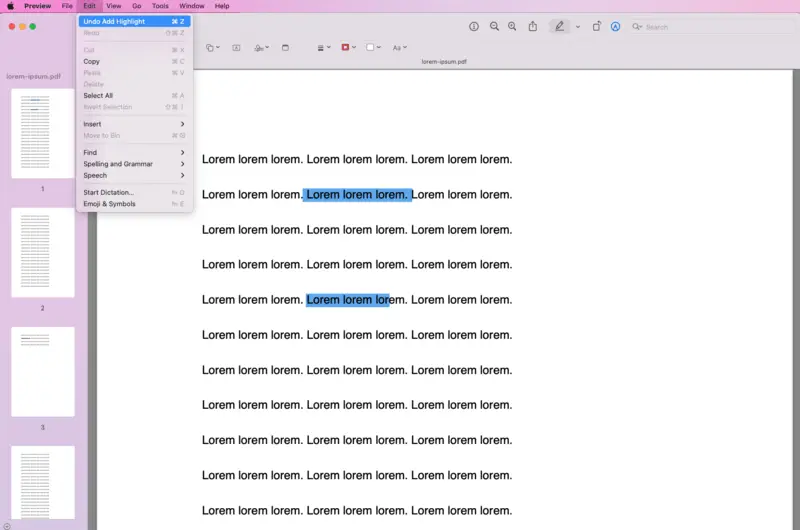
Task: Expand the Speech submenu
Action: click(x=134, y=175)
